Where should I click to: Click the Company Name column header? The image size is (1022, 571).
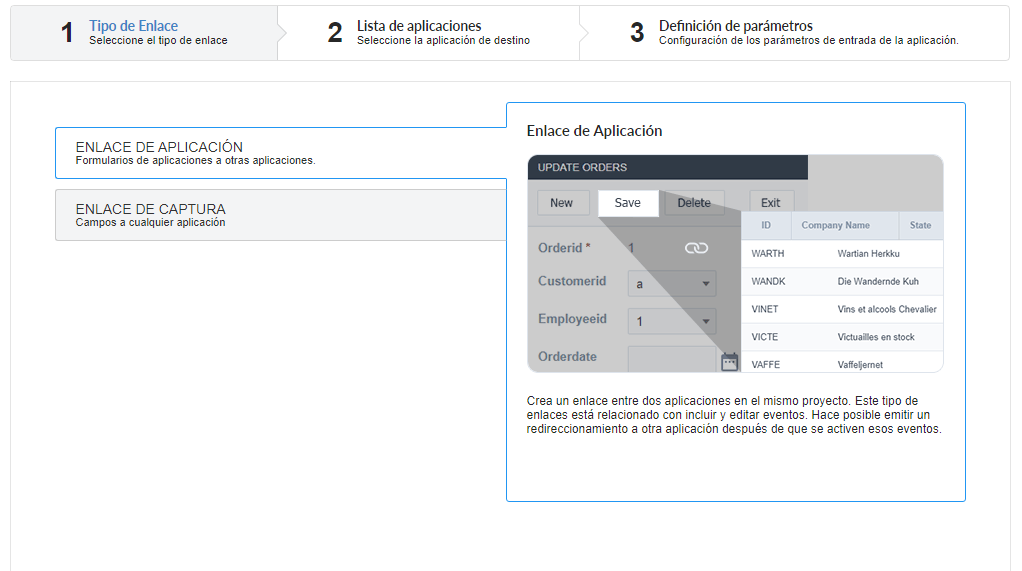[836, 225]
